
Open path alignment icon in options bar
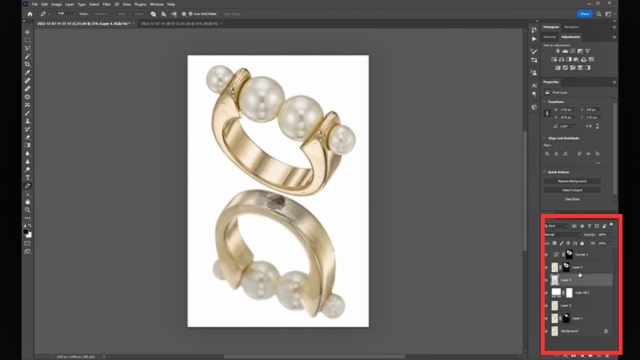164,14
